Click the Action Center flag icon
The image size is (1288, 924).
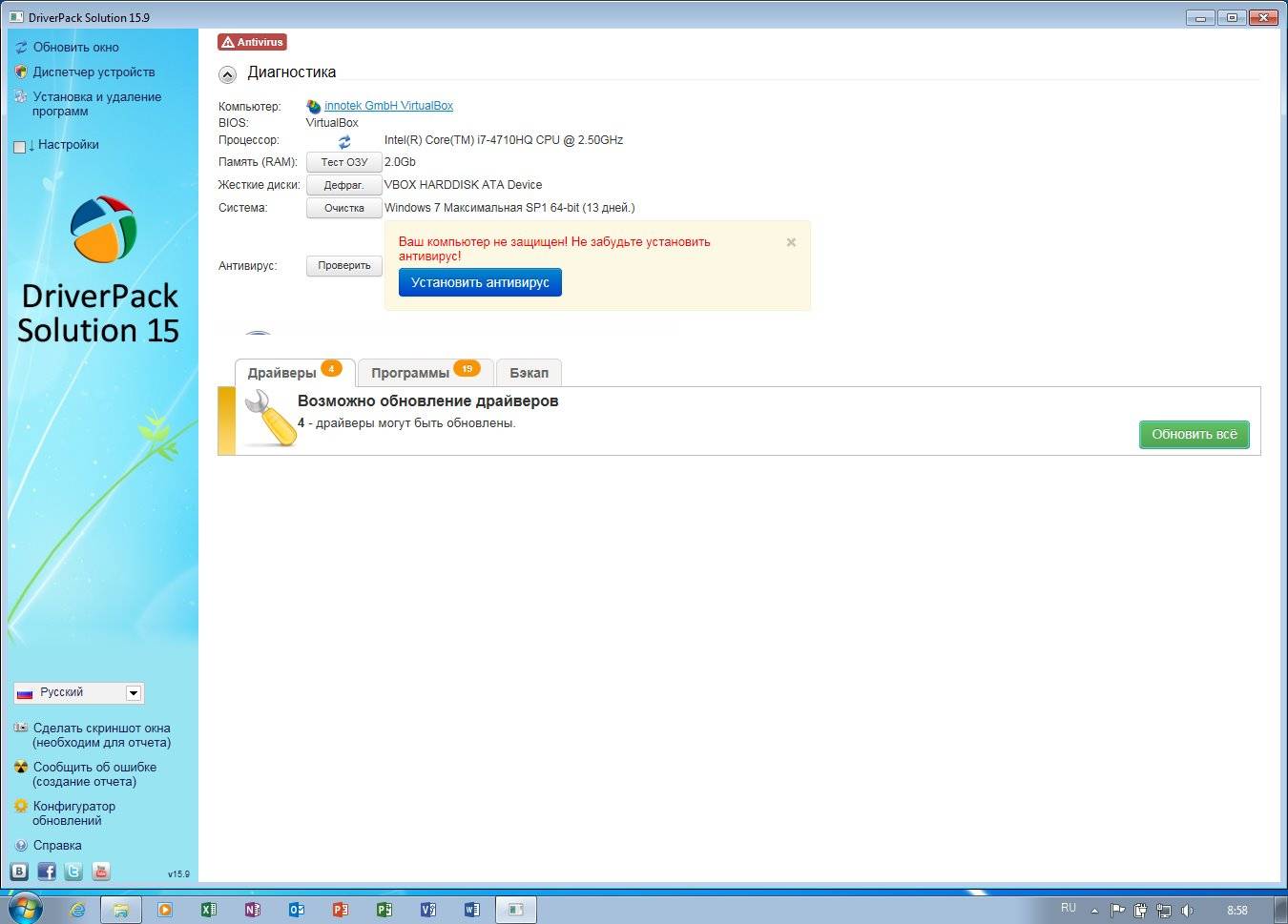pyautogui.click(x=1117, y=910)
